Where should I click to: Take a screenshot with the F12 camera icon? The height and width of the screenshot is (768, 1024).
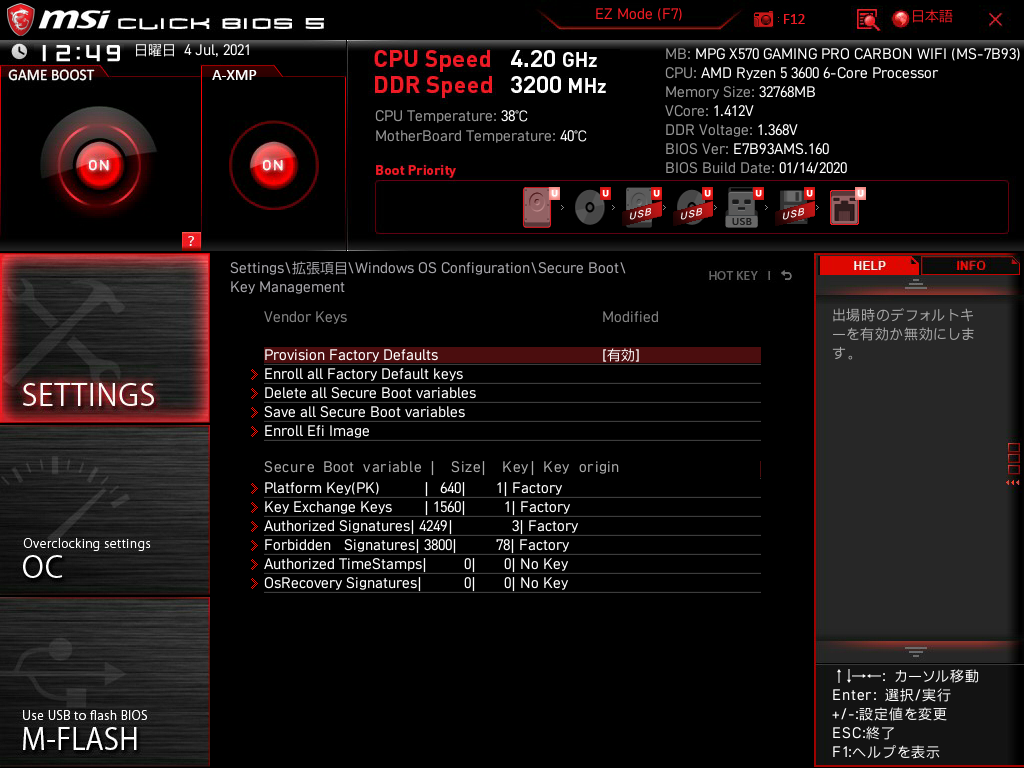click(x=763, y=19)
